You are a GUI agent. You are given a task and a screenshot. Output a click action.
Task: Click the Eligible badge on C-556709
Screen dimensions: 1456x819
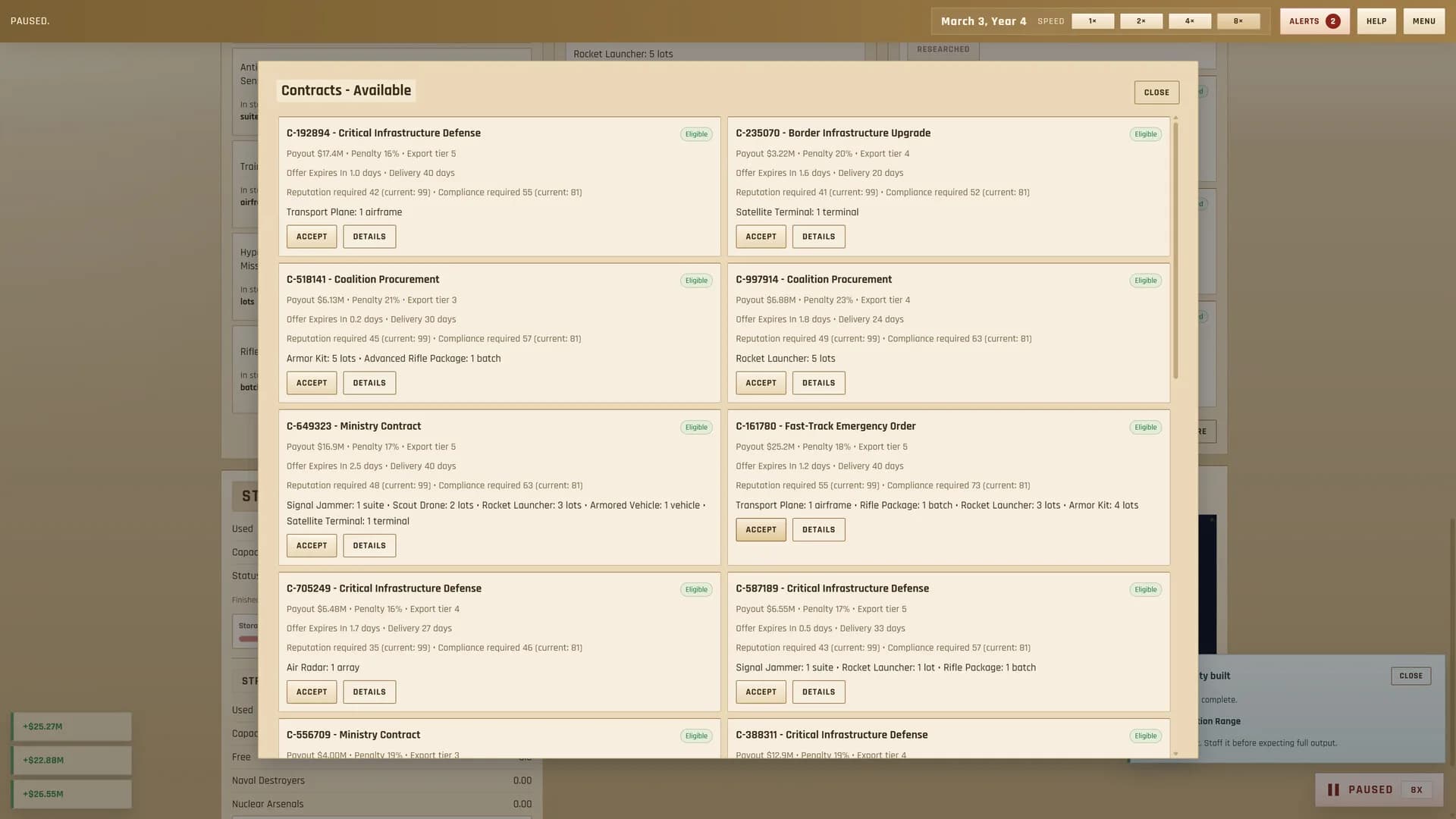(696, 736)
